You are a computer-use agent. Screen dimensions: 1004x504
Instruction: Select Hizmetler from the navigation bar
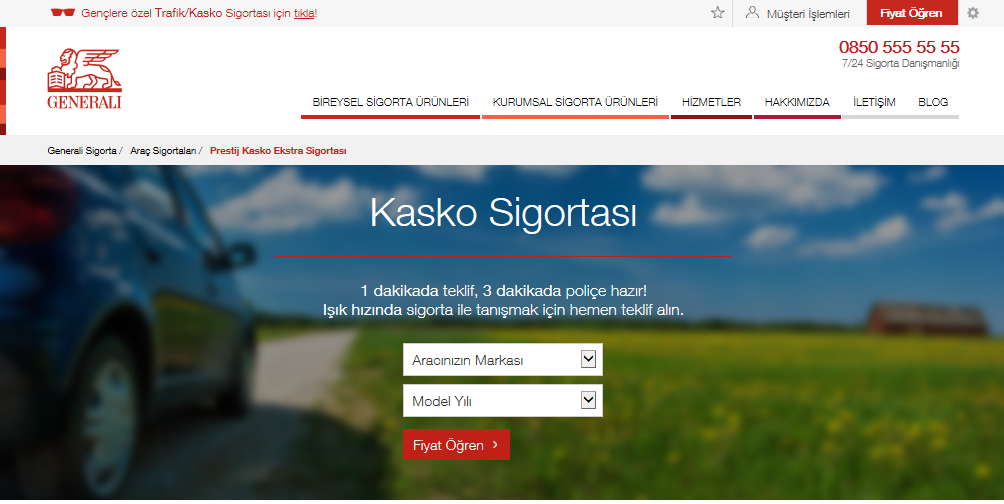tap(711, 102)
